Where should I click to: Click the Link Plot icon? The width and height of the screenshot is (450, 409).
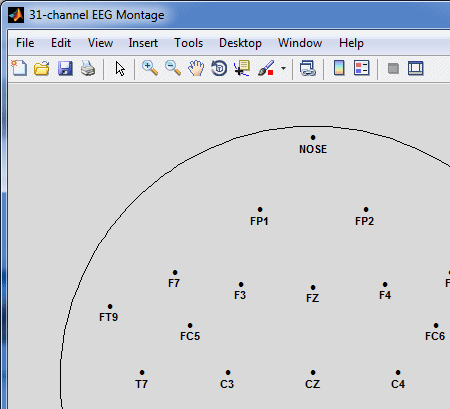[308, 68]
